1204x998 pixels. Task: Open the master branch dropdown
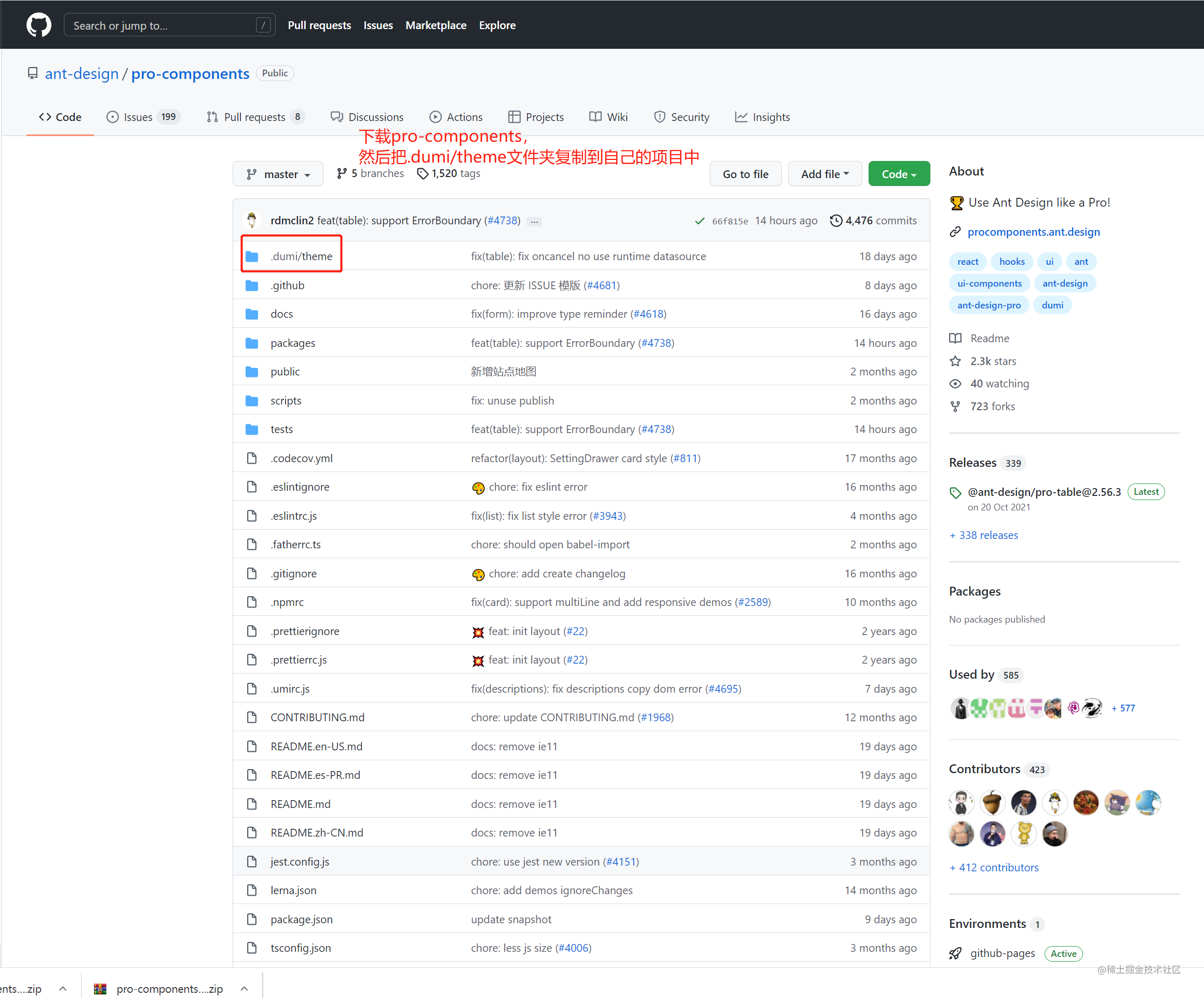[x=278, y=174]
